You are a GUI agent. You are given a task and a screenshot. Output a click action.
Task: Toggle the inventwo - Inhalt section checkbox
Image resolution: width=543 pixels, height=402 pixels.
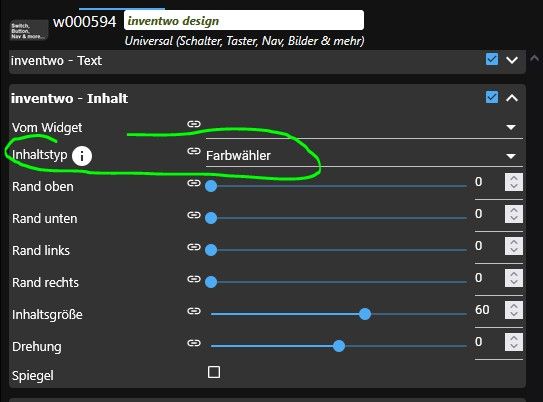click(x=492, y=97)
